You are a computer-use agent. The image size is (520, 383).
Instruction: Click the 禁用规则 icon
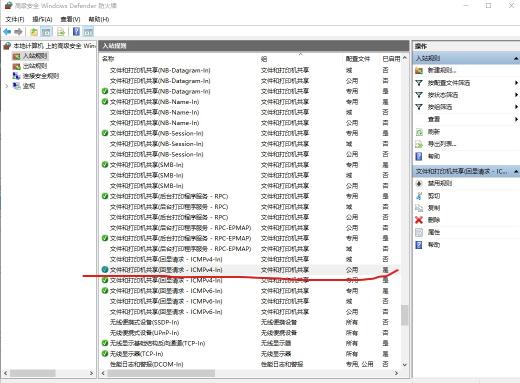[419, 183]
